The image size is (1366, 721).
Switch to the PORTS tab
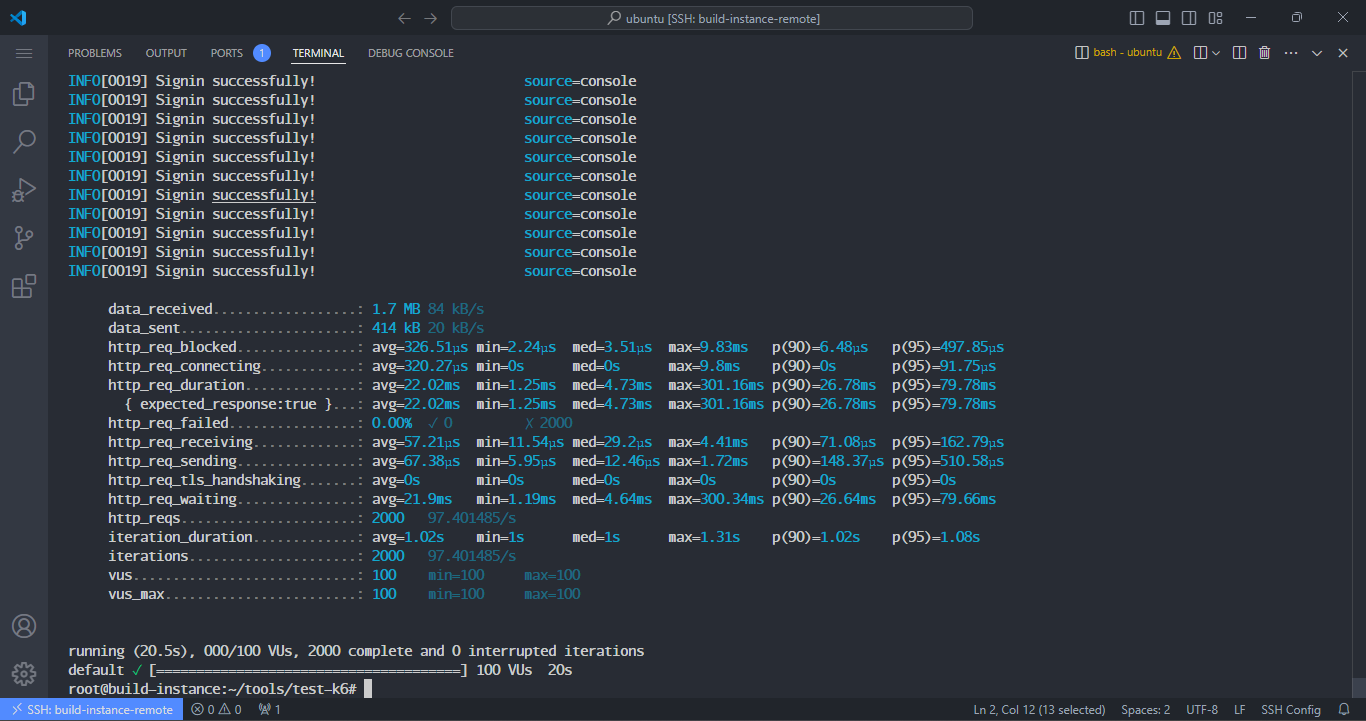[x=227, y=53]
